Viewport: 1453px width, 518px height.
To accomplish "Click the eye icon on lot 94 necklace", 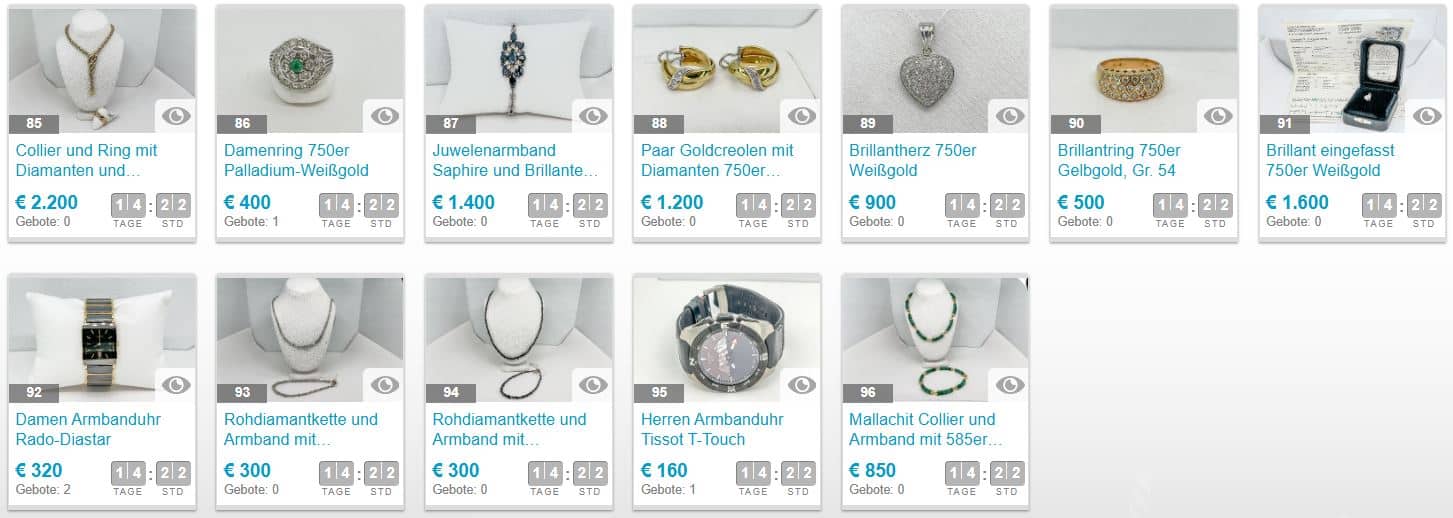I will 593,385.
